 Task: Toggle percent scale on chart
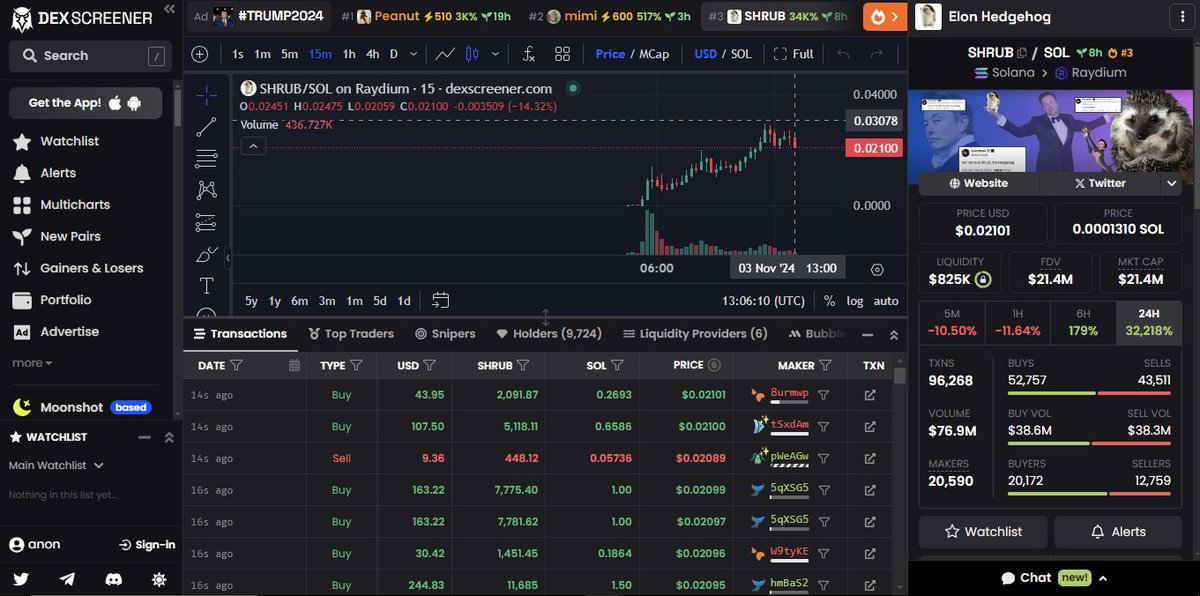pyautogui.click(x=829, y=300)
